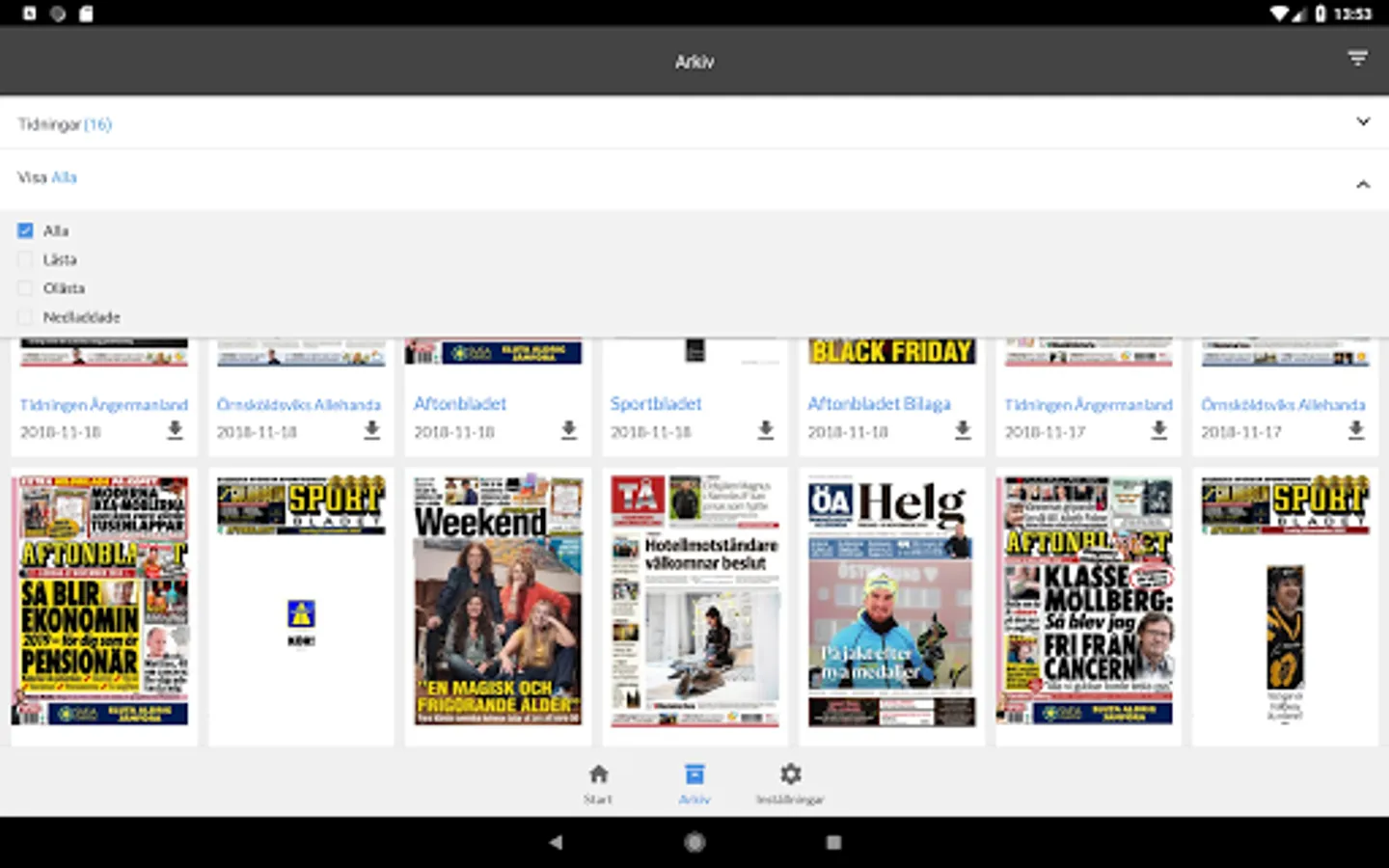The height and width of the screenshot is (868, 1389).
Task: Switch to the Arkiv tab
Action: point(694,784)
